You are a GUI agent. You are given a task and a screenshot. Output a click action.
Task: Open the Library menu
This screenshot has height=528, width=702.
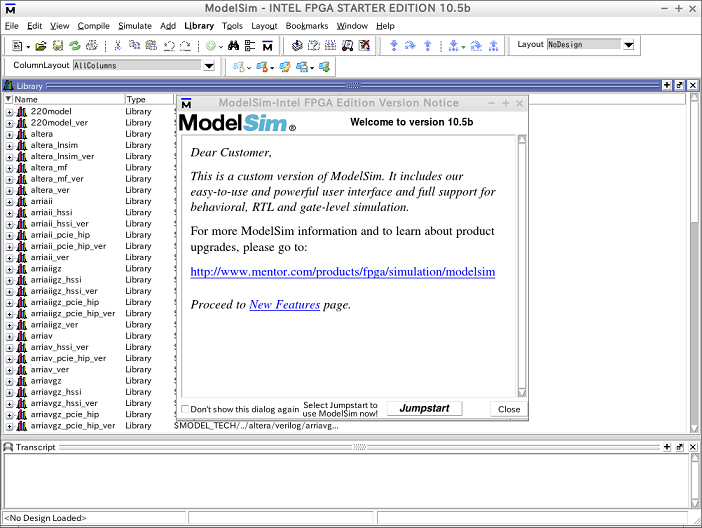point(199,26)
